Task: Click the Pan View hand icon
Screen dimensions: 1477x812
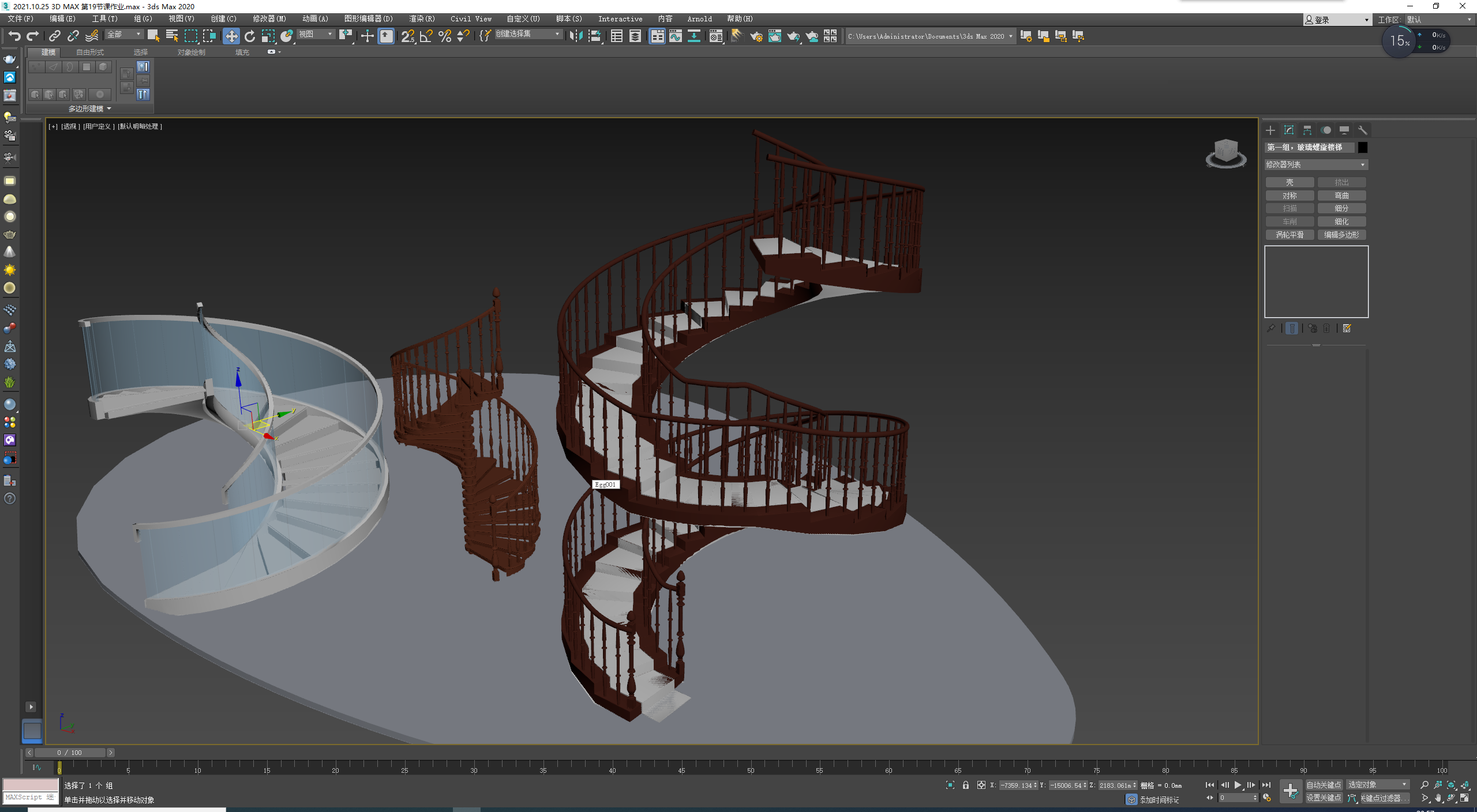Action: [x=1438, y=798]
